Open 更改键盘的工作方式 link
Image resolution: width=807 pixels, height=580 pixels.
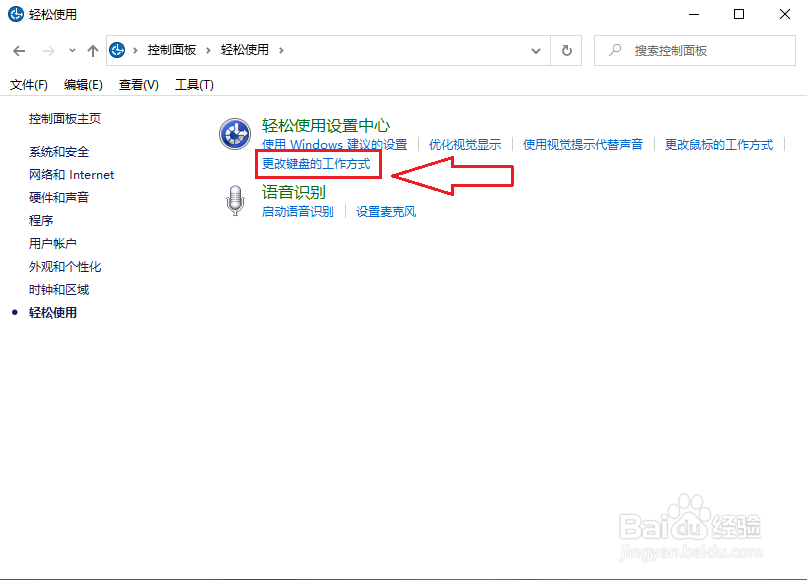coord(318,162)
